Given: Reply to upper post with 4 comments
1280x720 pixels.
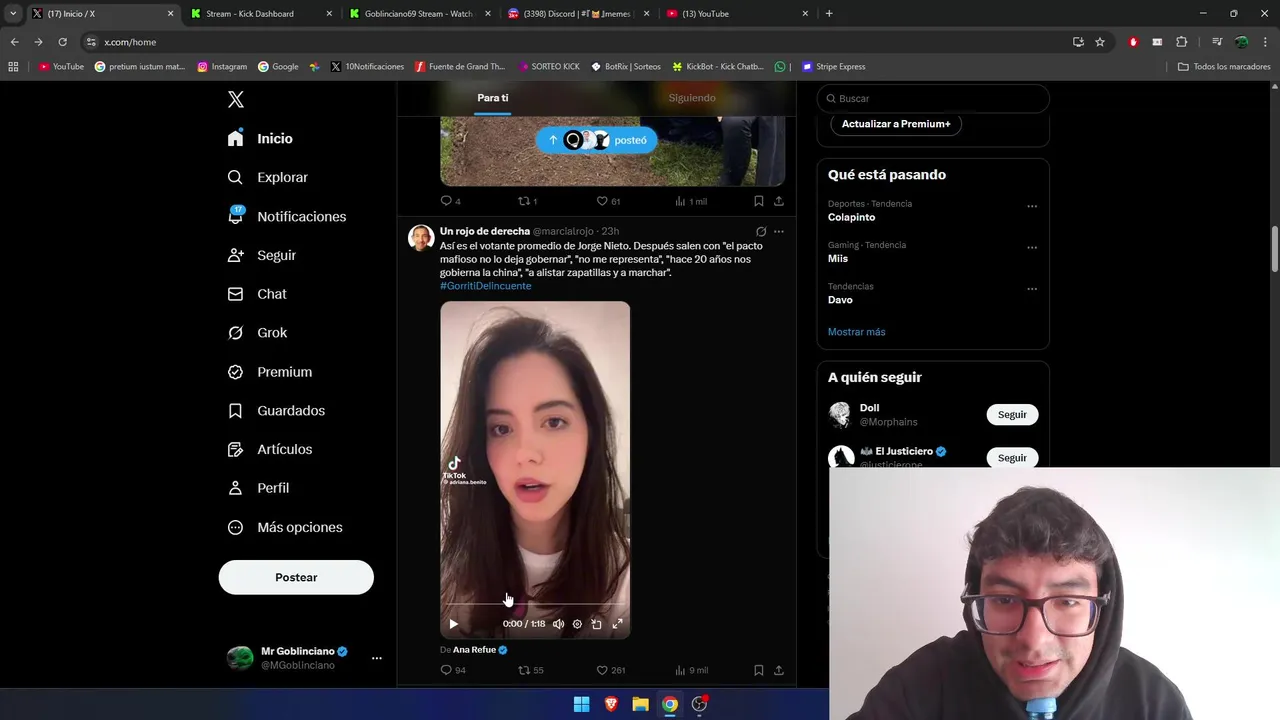Looking at the screenshot, I should tap(450, 201).
